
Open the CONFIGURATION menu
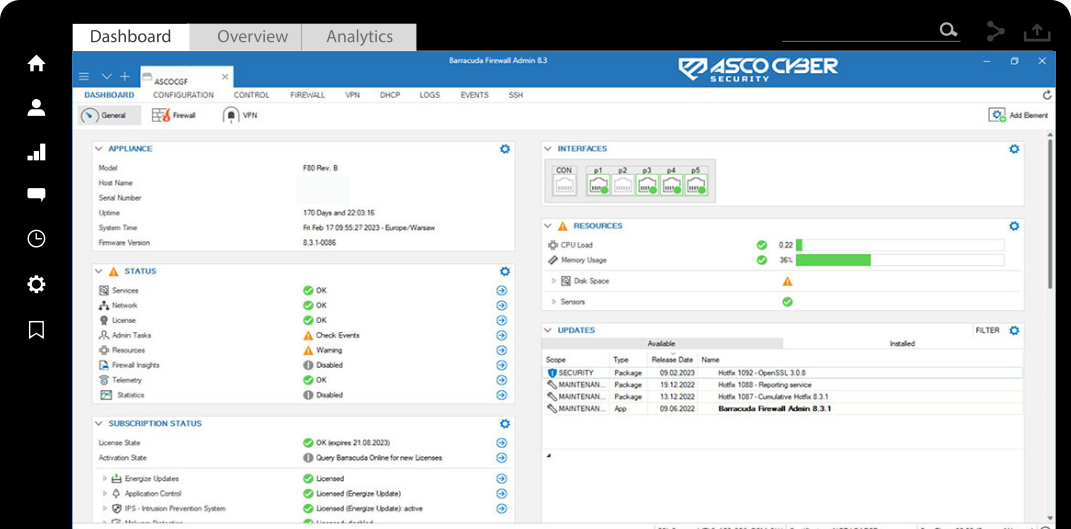pyautogui.click(x=183, y=95)
